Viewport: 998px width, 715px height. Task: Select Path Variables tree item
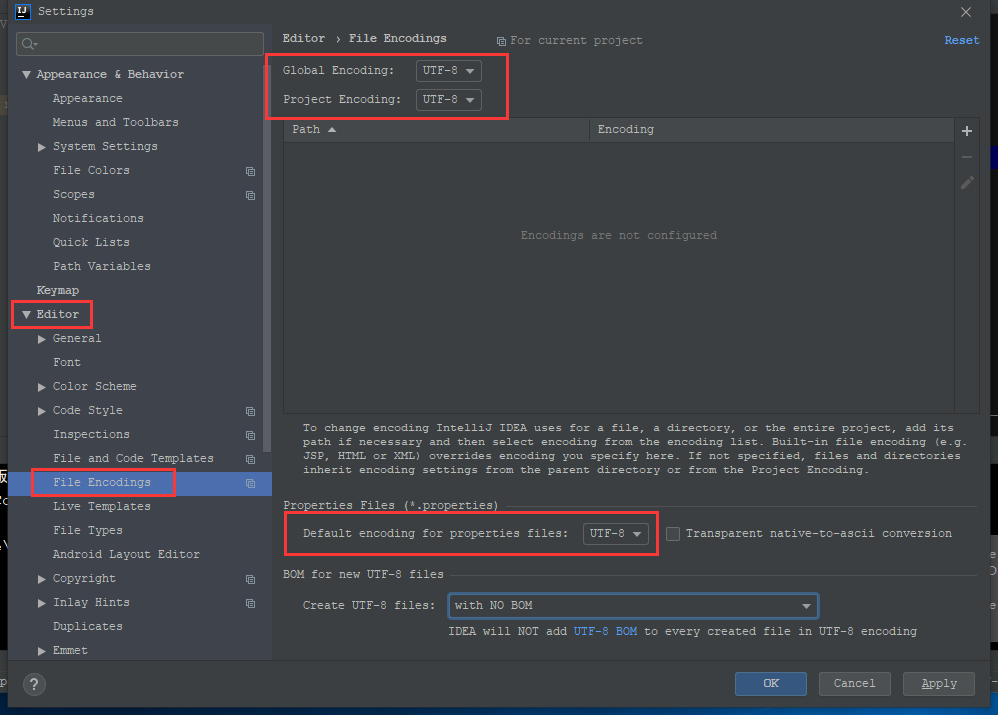pos(102,267)
